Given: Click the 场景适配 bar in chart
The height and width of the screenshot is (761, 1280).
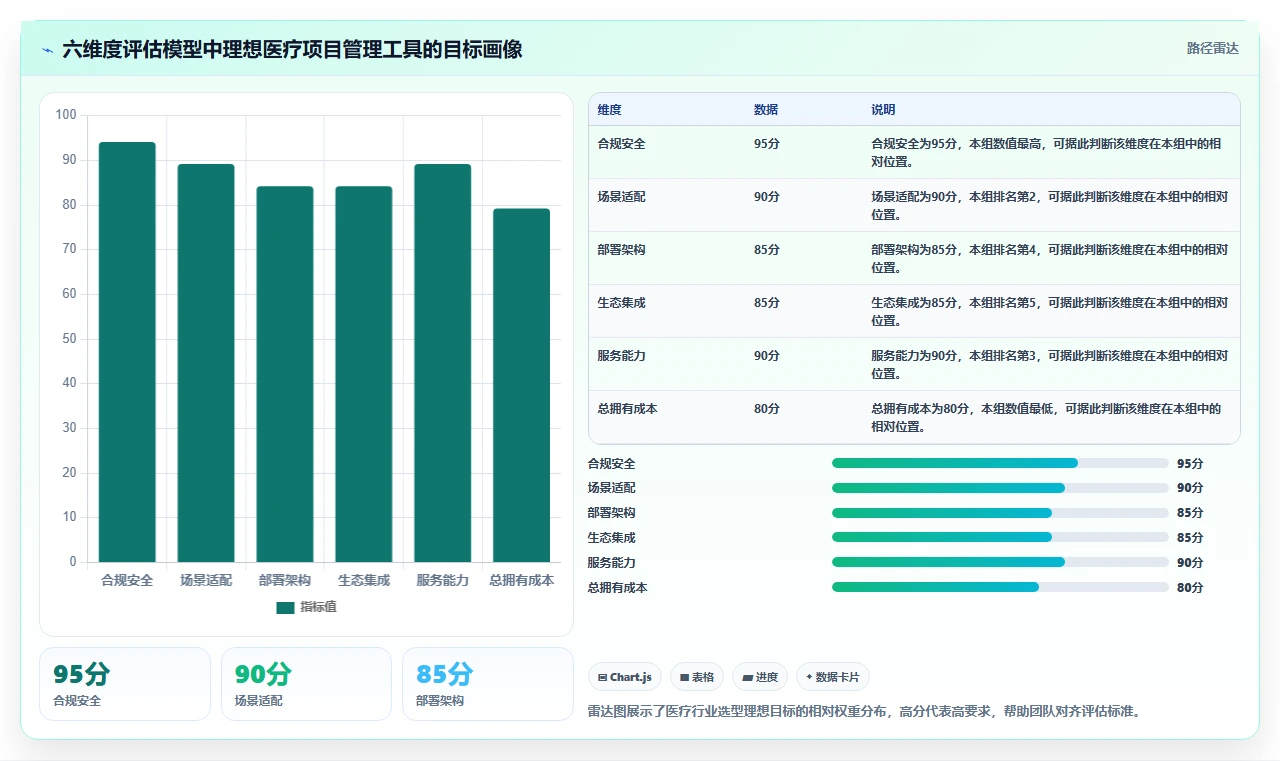Looking at the screenshot, I should (206, 363).
